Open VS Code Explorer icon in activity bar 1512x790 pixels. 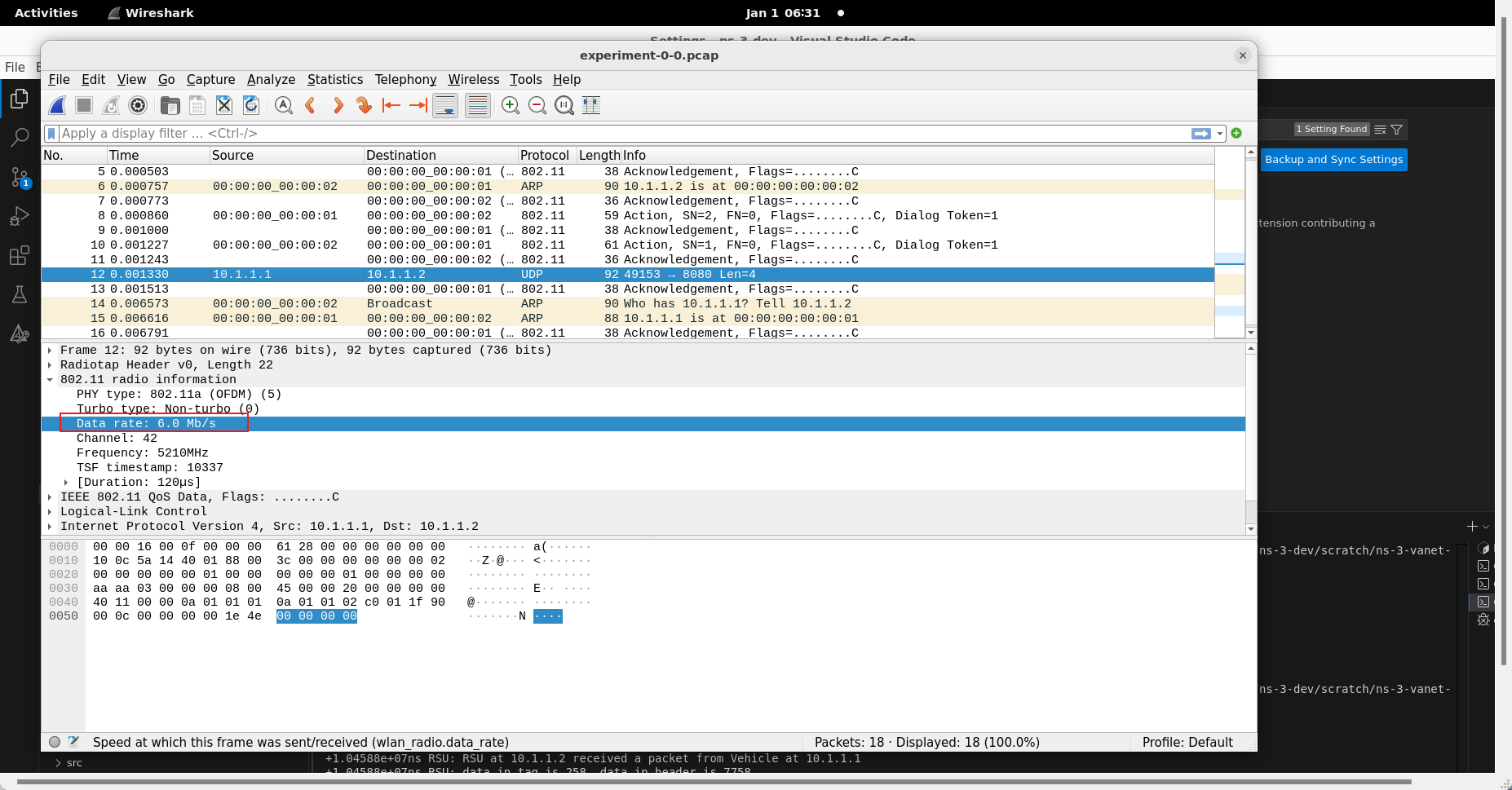point(20,99)
